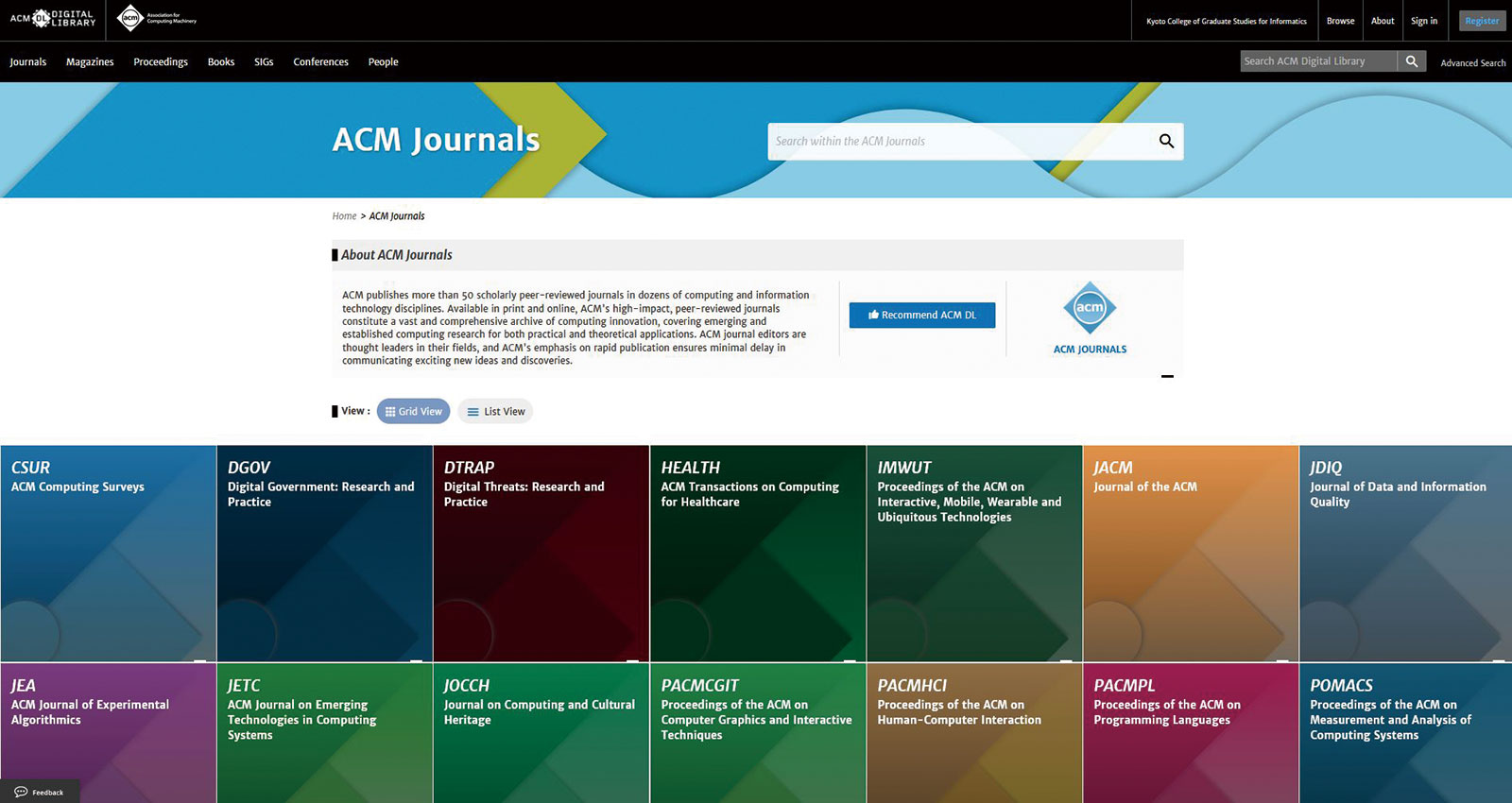Open Advanced Search
This screenshot has height=803, width=1512.
(x=1472, y=63)
